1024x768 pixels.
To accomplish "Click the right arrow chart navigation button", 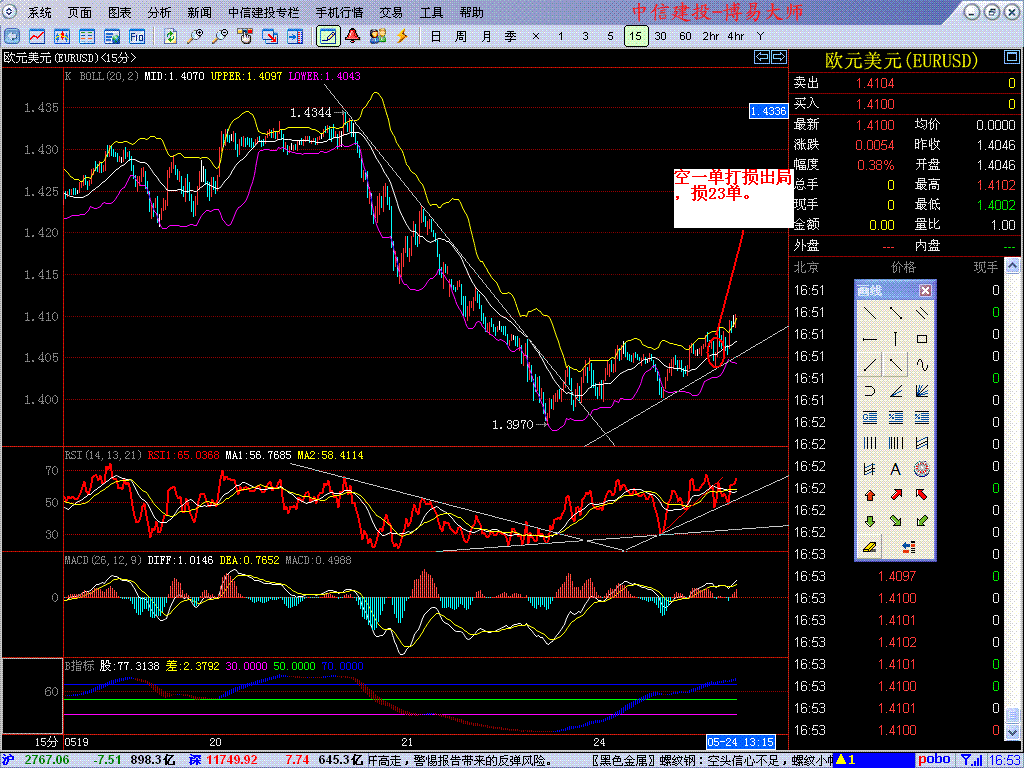I will [x=778, y=57].
